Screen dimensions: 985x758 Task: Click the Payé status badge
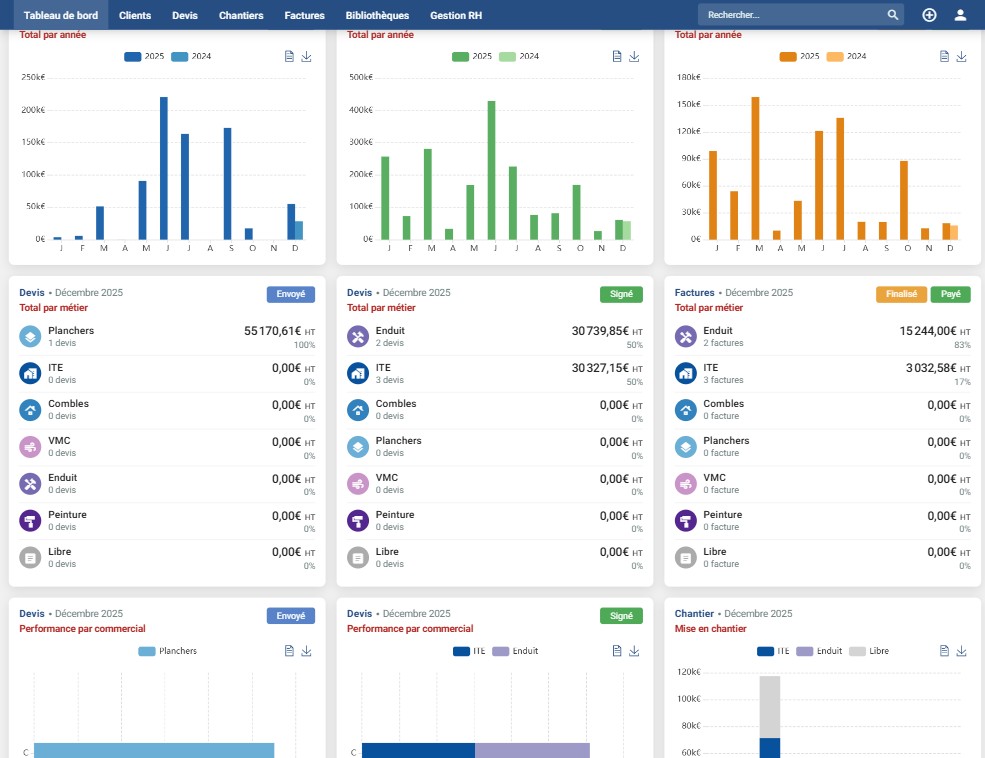click(950, 295)
